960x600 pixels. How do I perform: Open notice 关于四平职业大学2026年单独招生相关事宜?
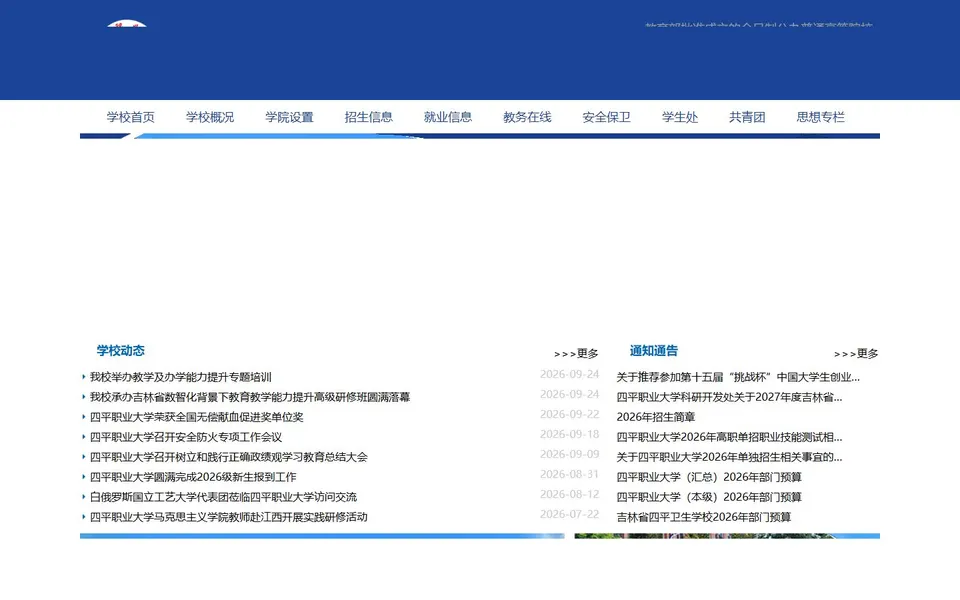point(729,457)
